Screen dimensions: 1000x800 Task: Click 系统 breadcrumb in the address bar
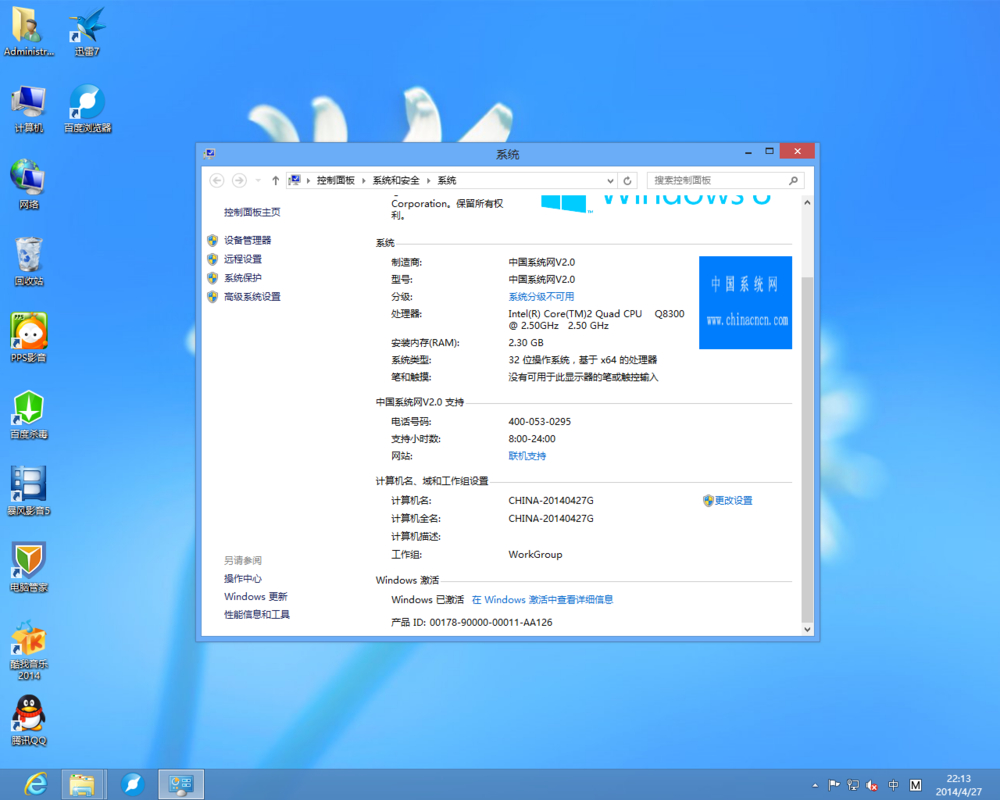pos(446,181)
